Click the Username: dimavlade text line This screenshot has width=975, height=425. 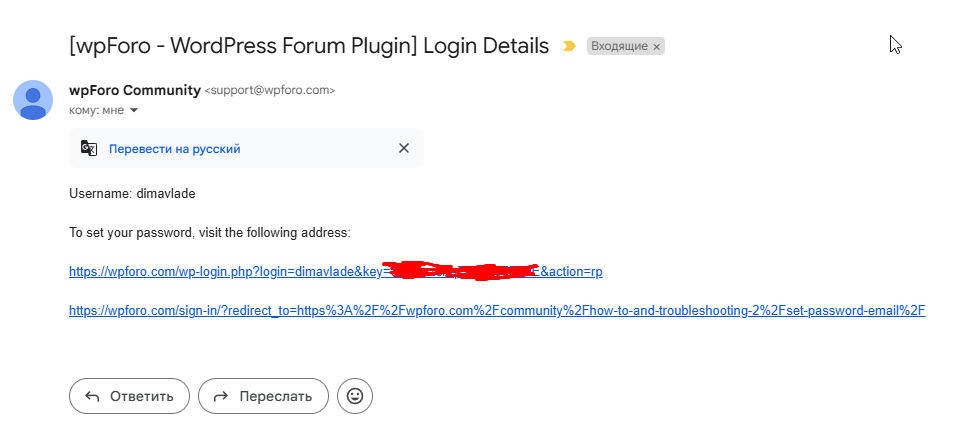132,194
